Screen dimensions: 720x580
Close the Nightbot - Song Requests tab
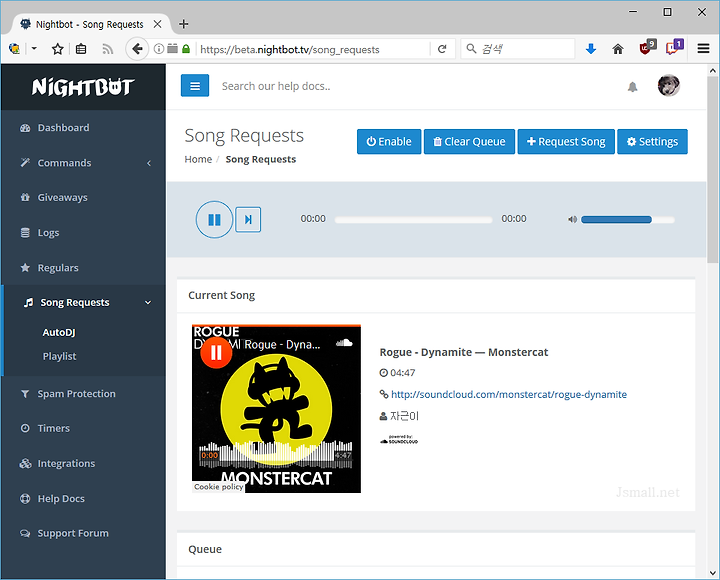click(157, 24)
